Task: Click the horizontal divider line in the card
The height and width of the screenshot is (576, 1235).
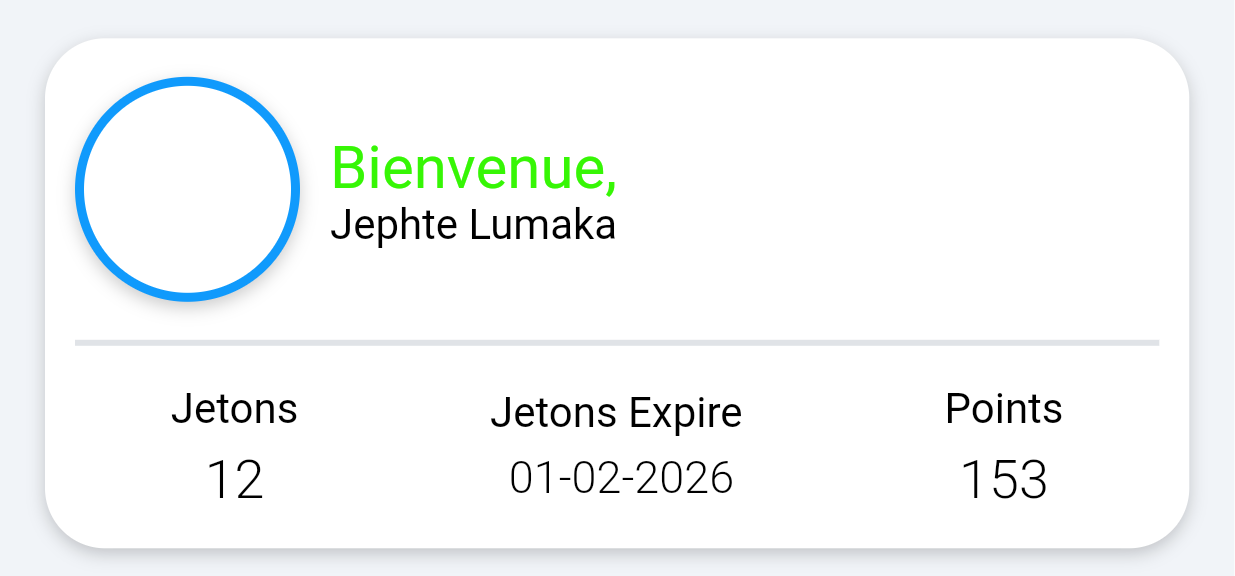Action: pos(616,343)
